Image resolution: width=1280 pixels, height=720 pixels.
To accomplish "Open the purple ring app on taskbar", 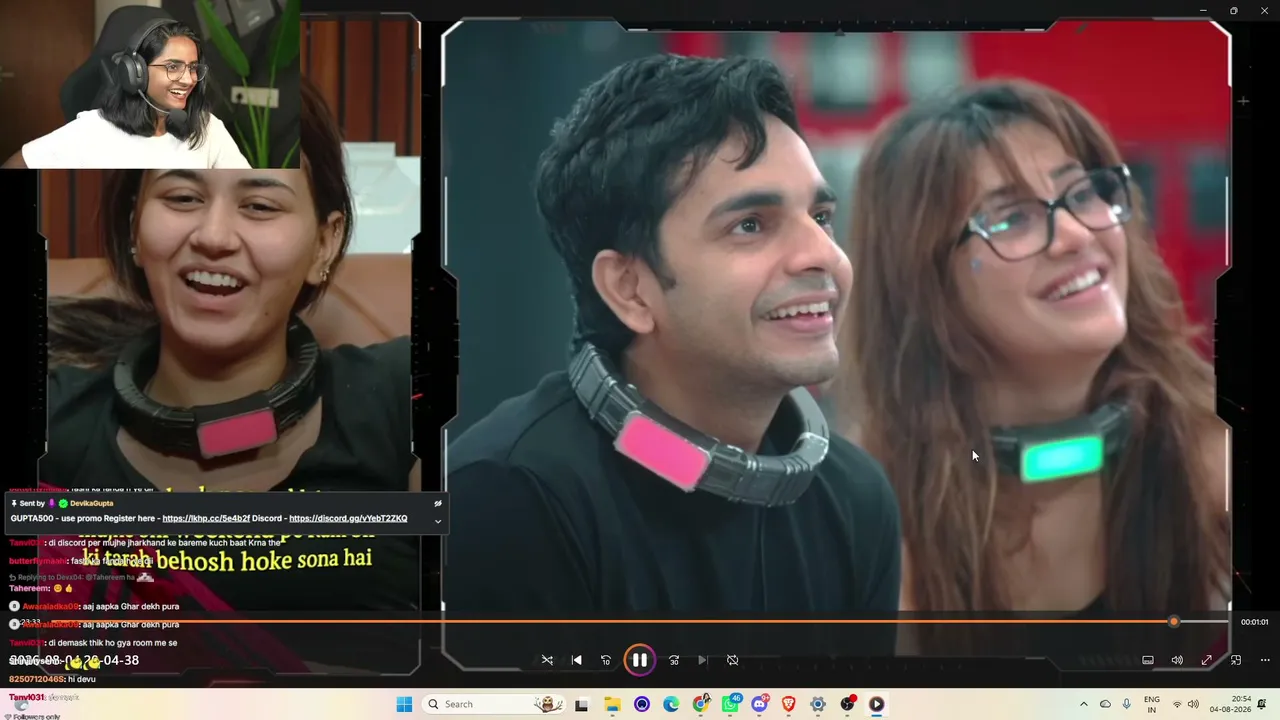I will (x=642, y=704).
